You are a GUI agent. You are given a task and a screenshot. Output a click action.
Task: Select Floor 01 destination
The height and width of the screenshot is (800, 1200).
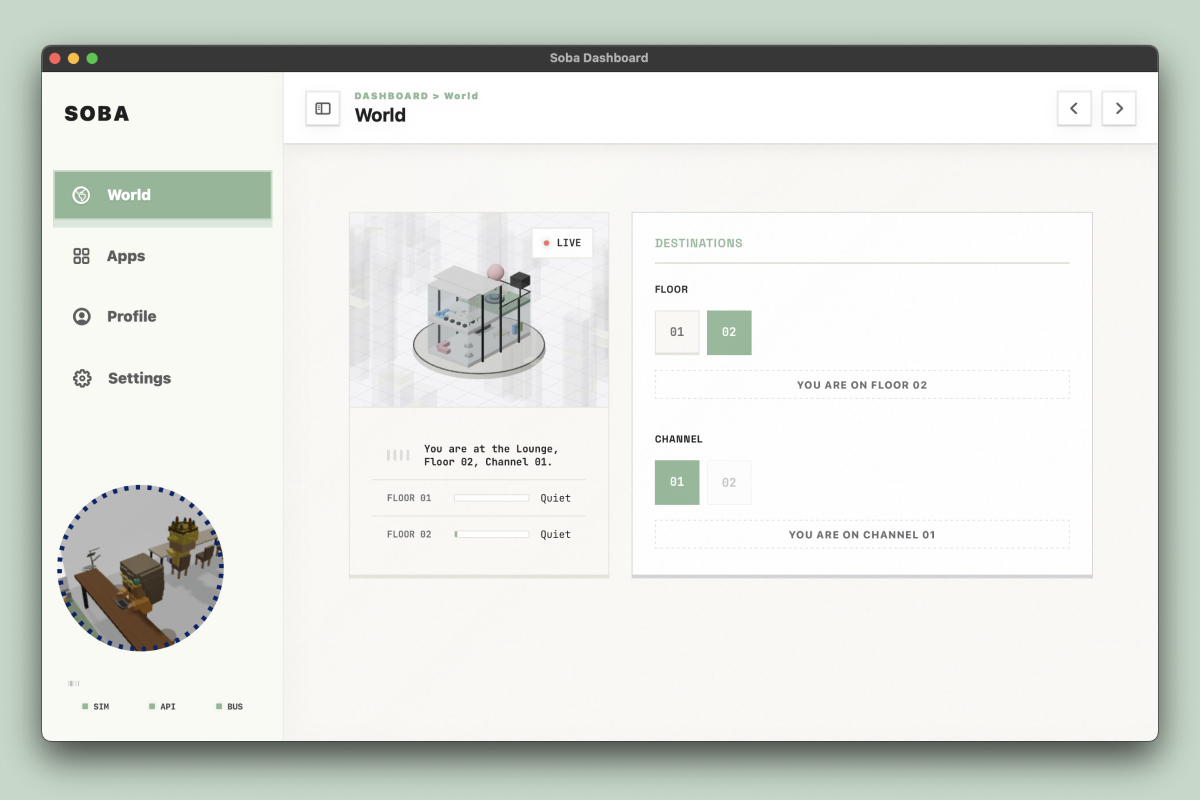pos(677,332)
